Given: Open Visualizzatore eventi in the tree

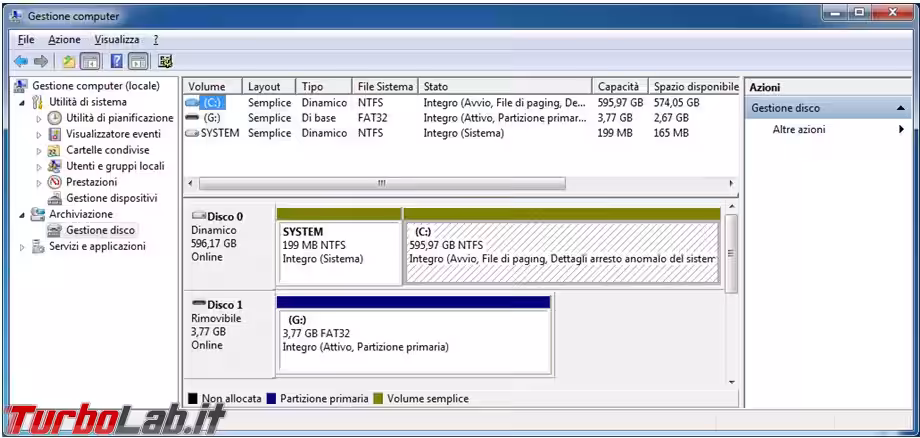Looking at the screenshot, I should [x=112, y=134].
